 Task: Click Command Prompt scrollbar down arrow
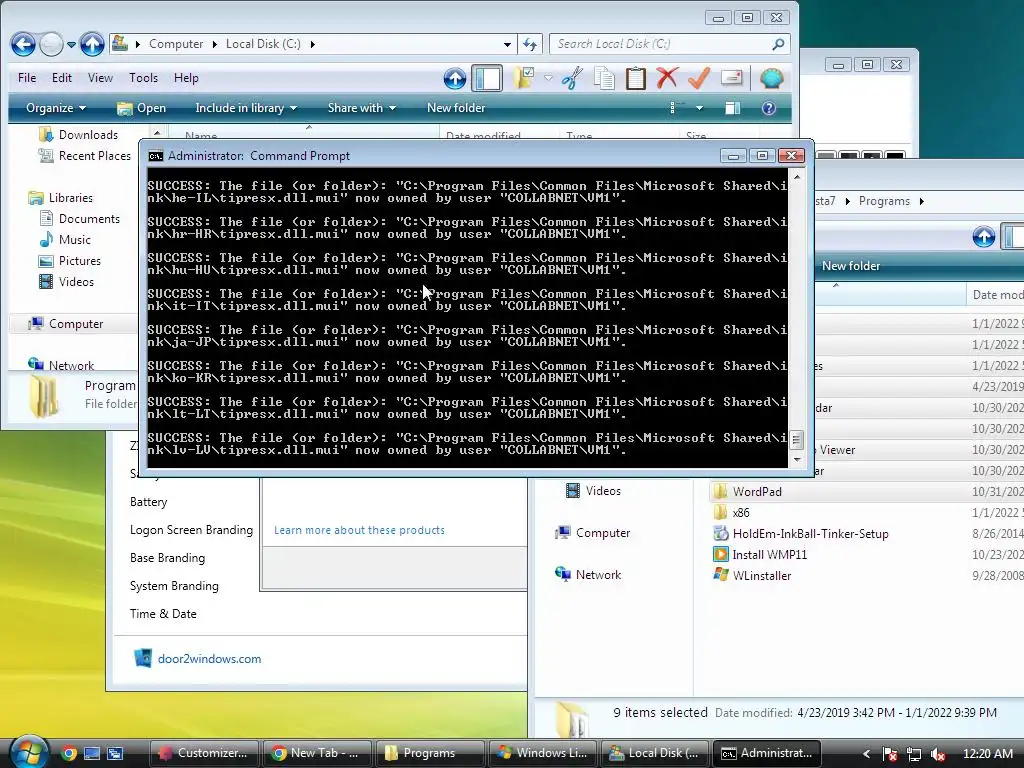click(x=797, y=460)
